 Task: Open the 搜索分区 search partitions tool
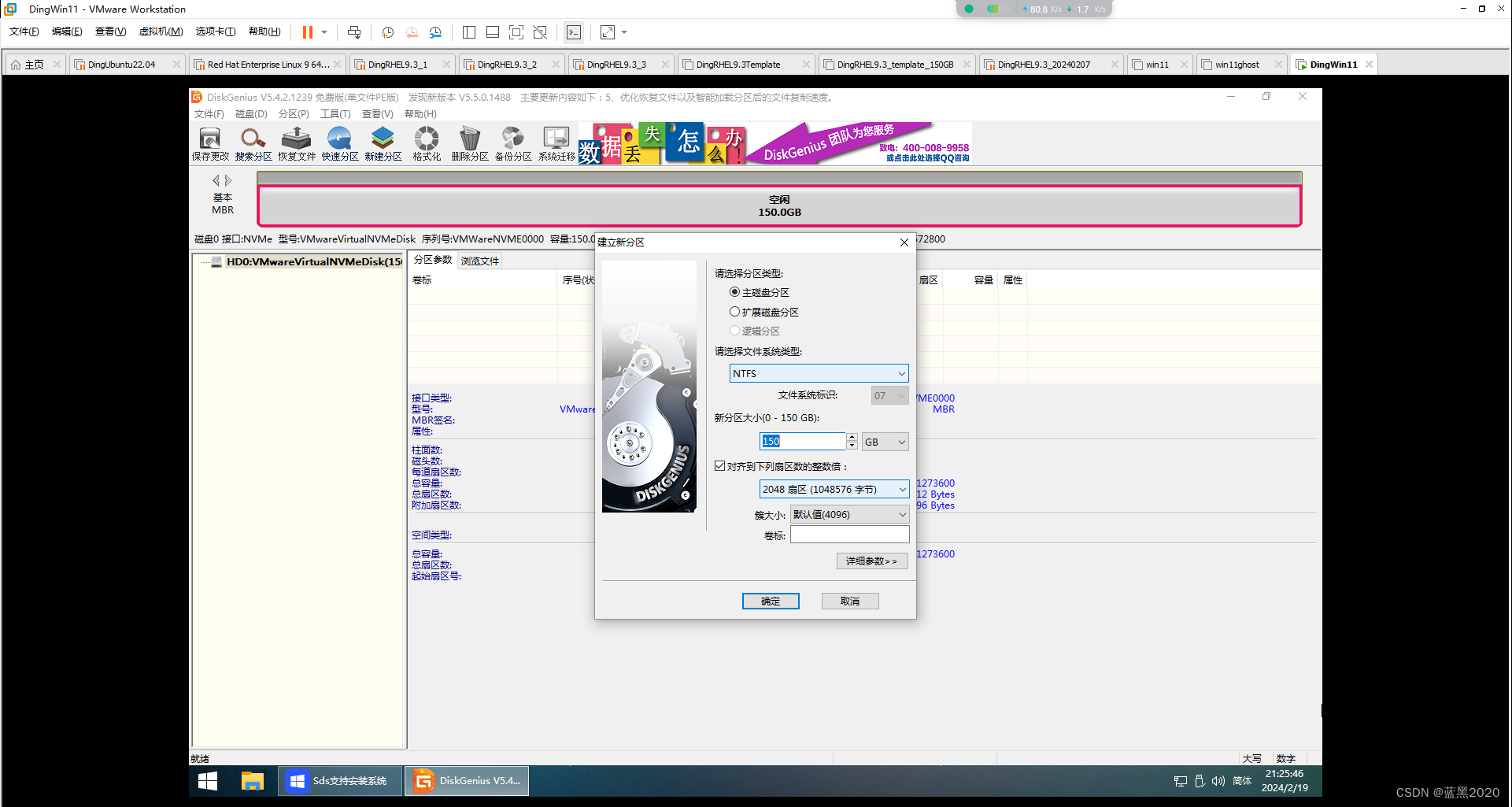(x=253, y=144)
